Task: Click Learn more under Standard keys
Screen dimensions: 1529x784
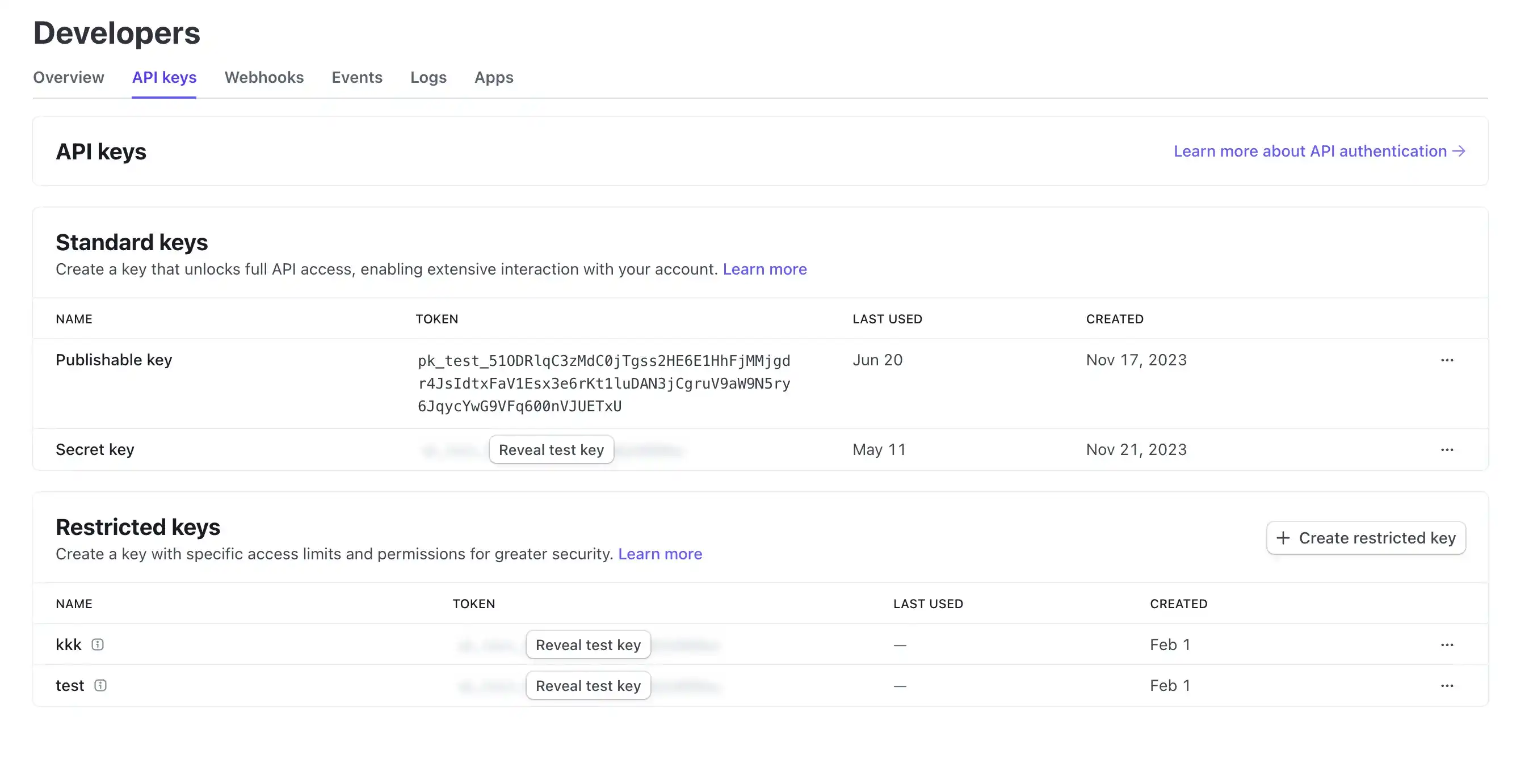Action: pyautogui.click(x=764, y=269)
